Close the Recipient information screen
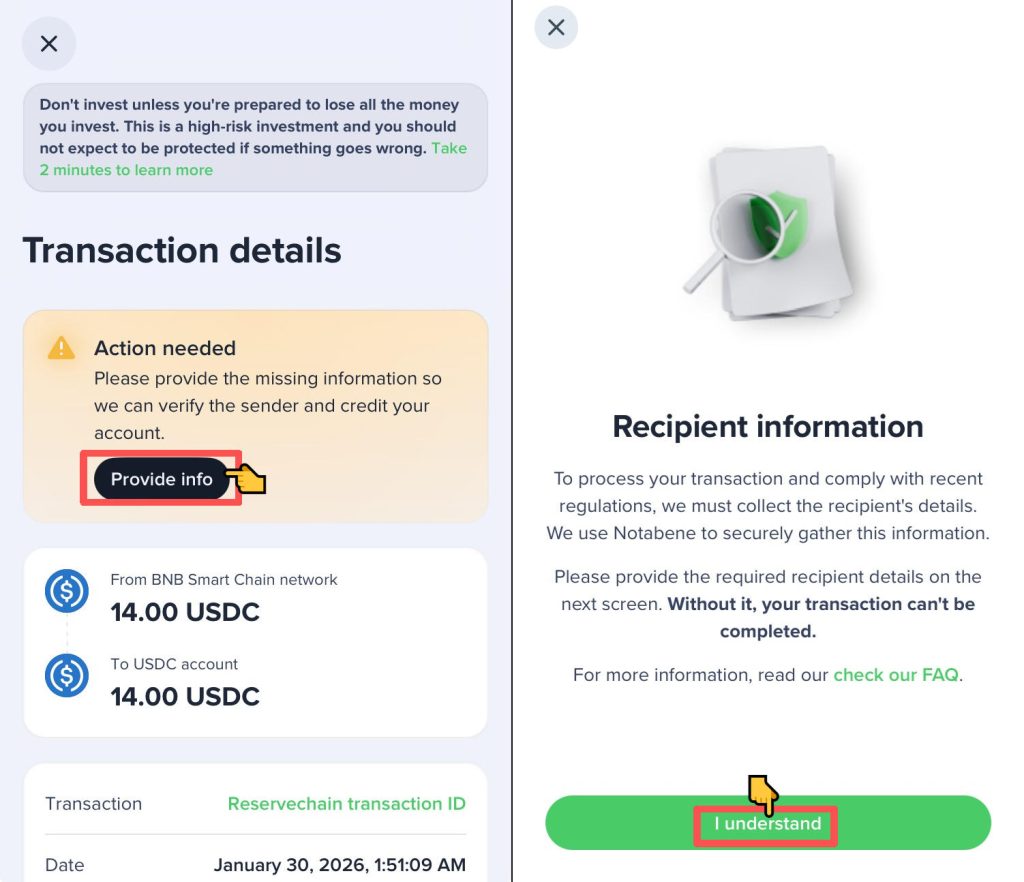1024x882 pixels. (556, 28)
